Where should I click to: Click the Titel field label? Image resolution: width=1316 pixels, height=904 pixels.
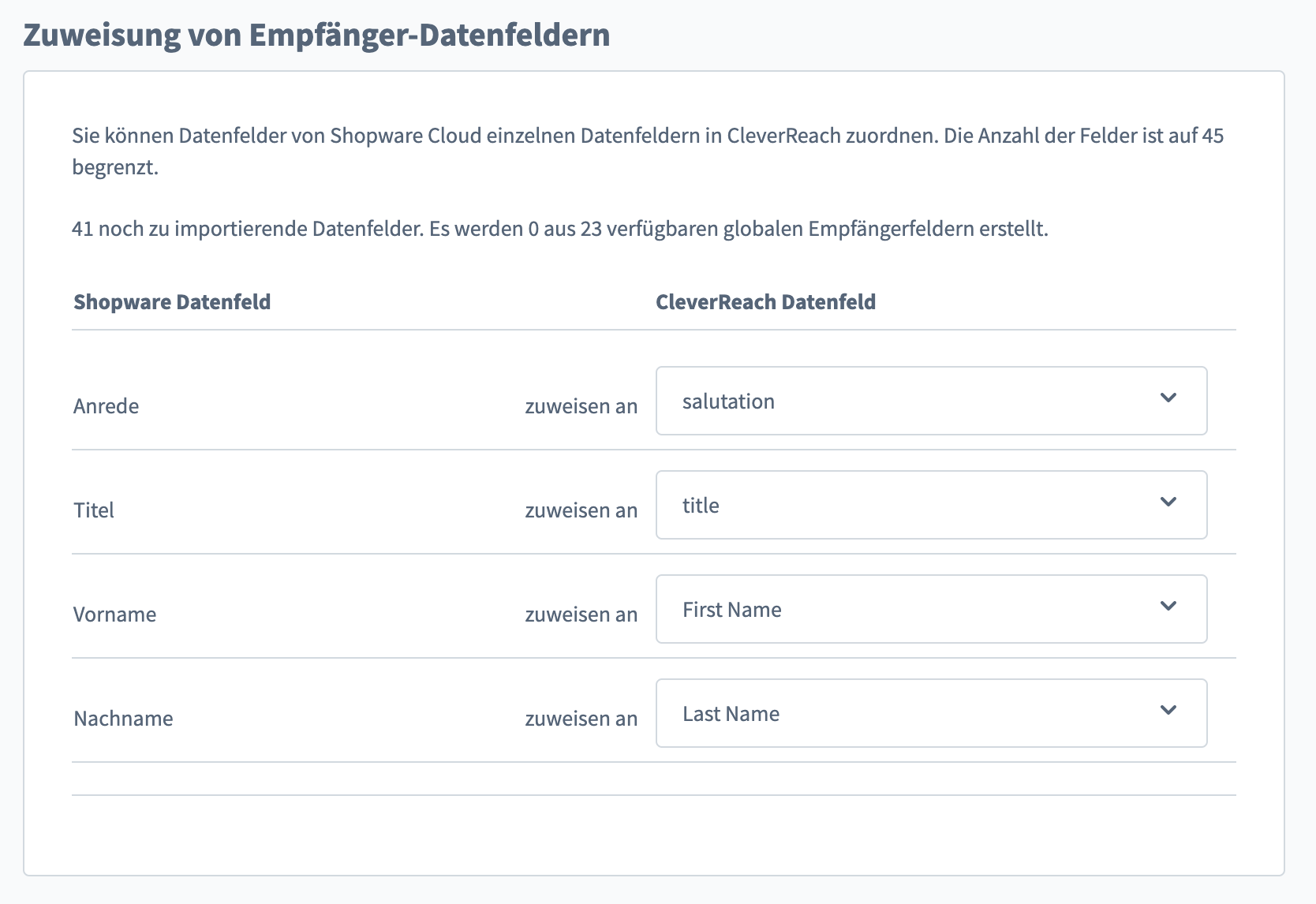(x=94, y=510)
